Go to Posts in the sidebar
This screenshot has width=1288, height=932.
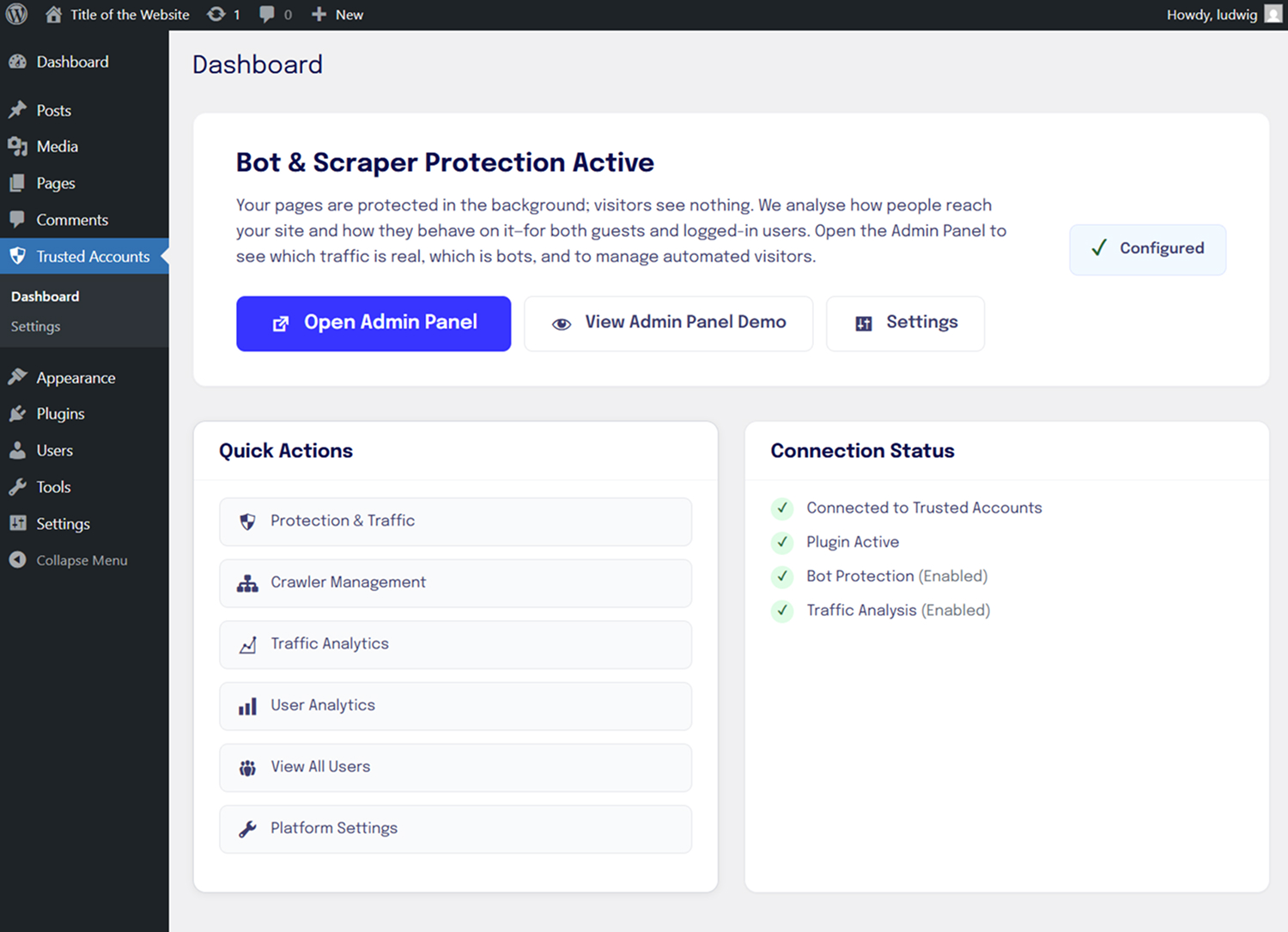[x=53, y=111]
